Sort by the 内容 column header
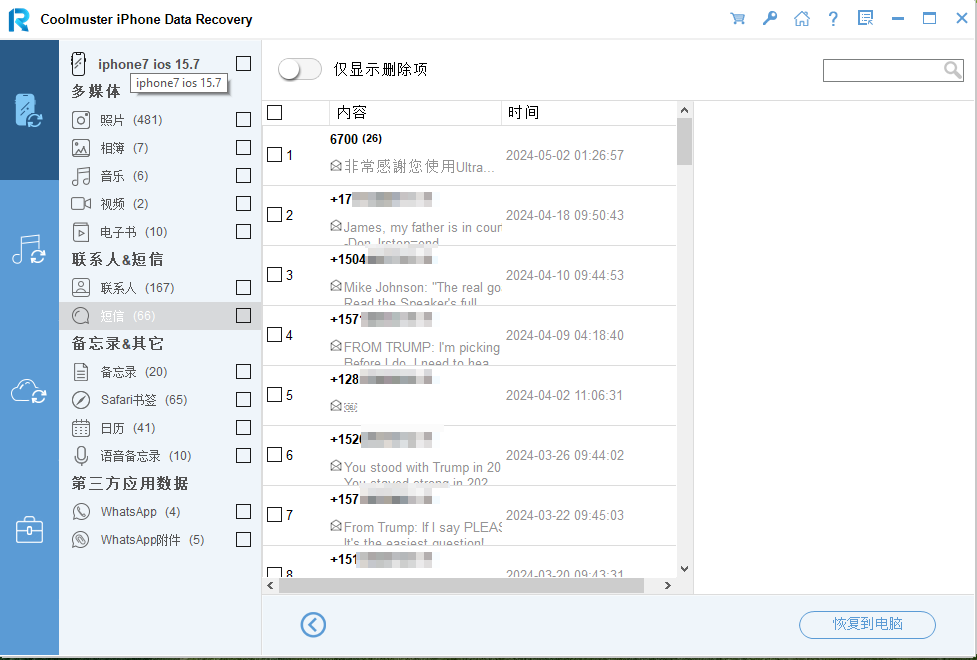Image resolution: width=977 pixels, height=660 pixels. click(x=415, y=112)
